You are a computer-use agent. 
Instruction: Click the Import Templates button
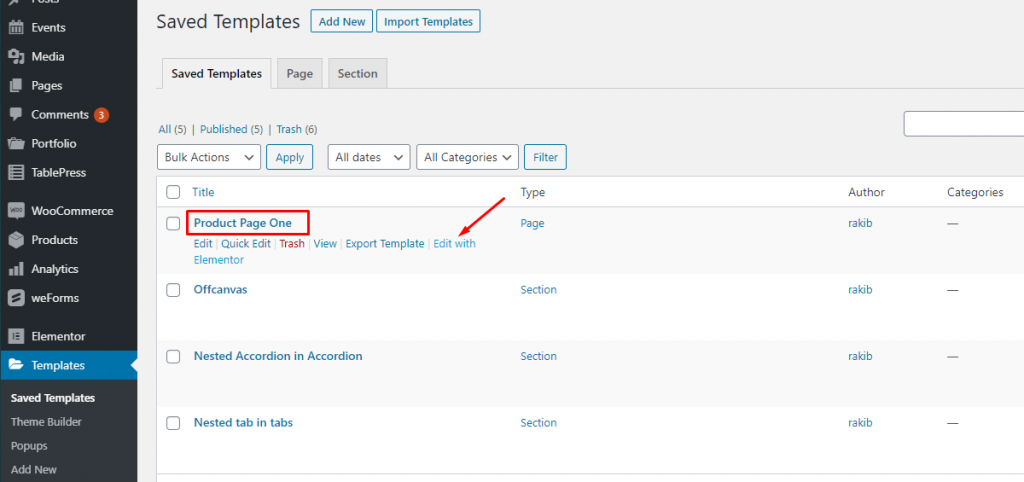[x=428, y=21]
